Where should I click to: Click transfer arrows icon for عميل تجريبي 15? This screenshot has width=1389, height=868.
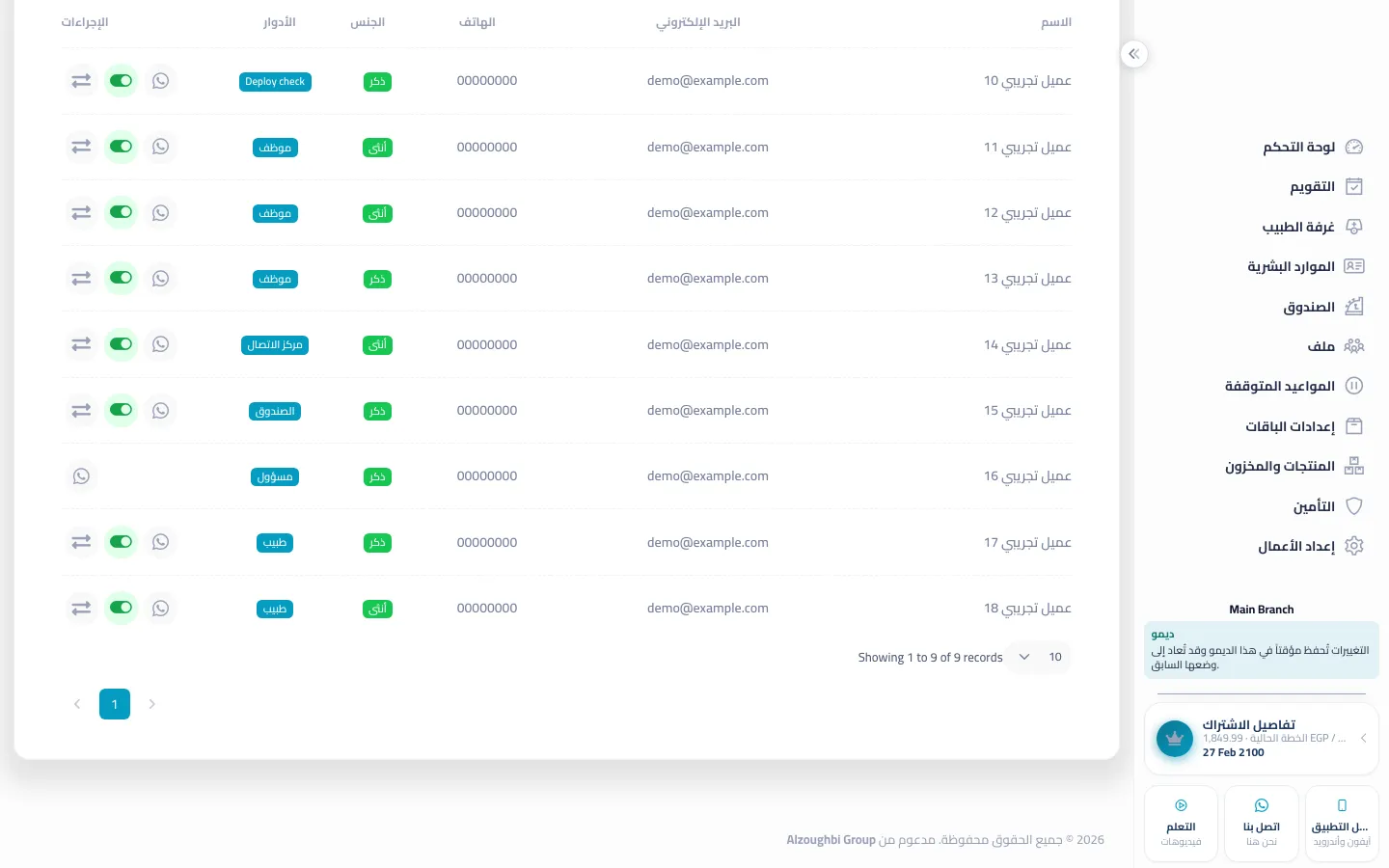point(81,411)
